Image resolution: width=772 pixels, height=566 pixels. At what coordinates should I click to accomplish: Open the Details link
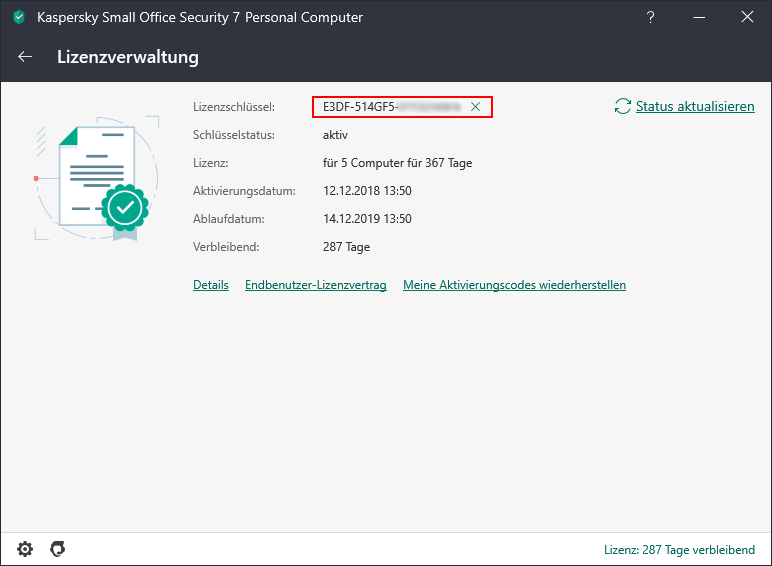coord(211,285)
